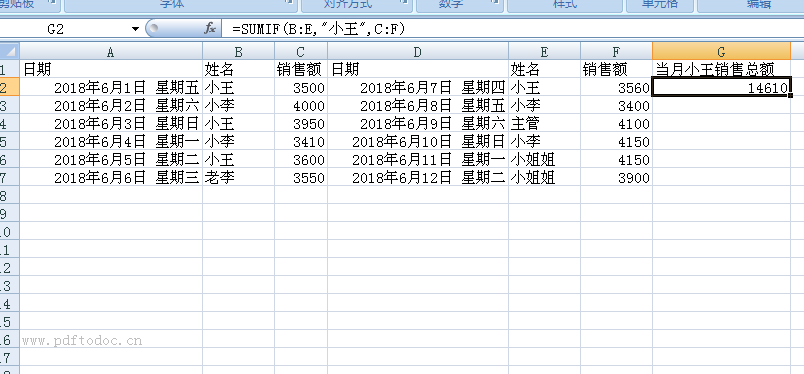Click 小姐姐 in row 6

(x=545, y=160)
